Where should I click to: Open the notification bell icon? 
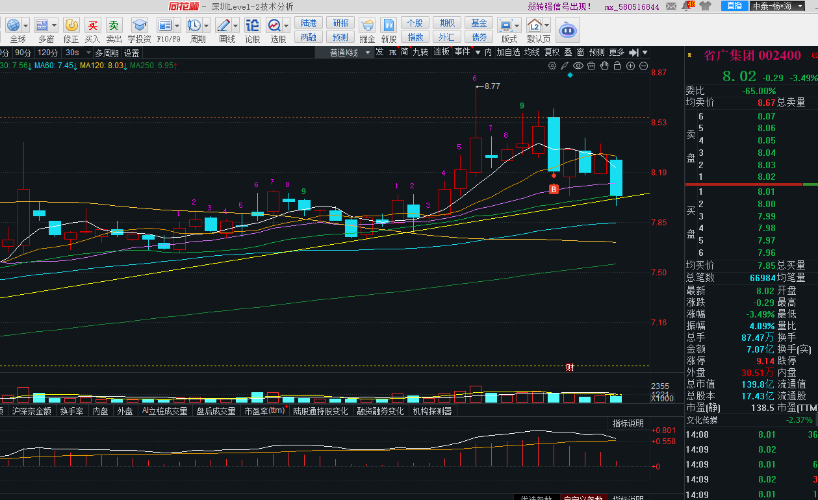(x=688, y=6)
